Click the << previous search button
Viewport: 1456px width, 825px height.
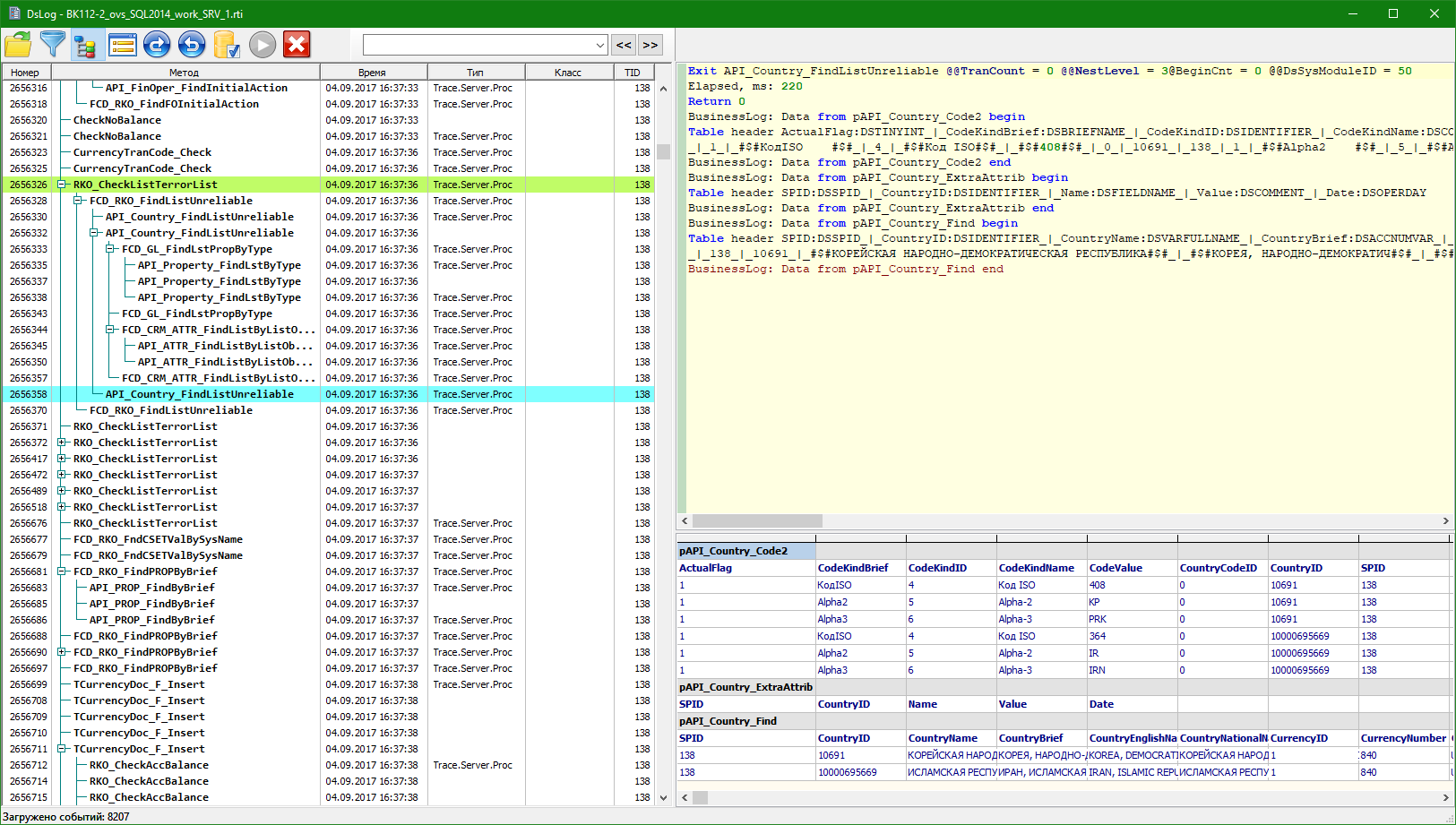[624, 45]
